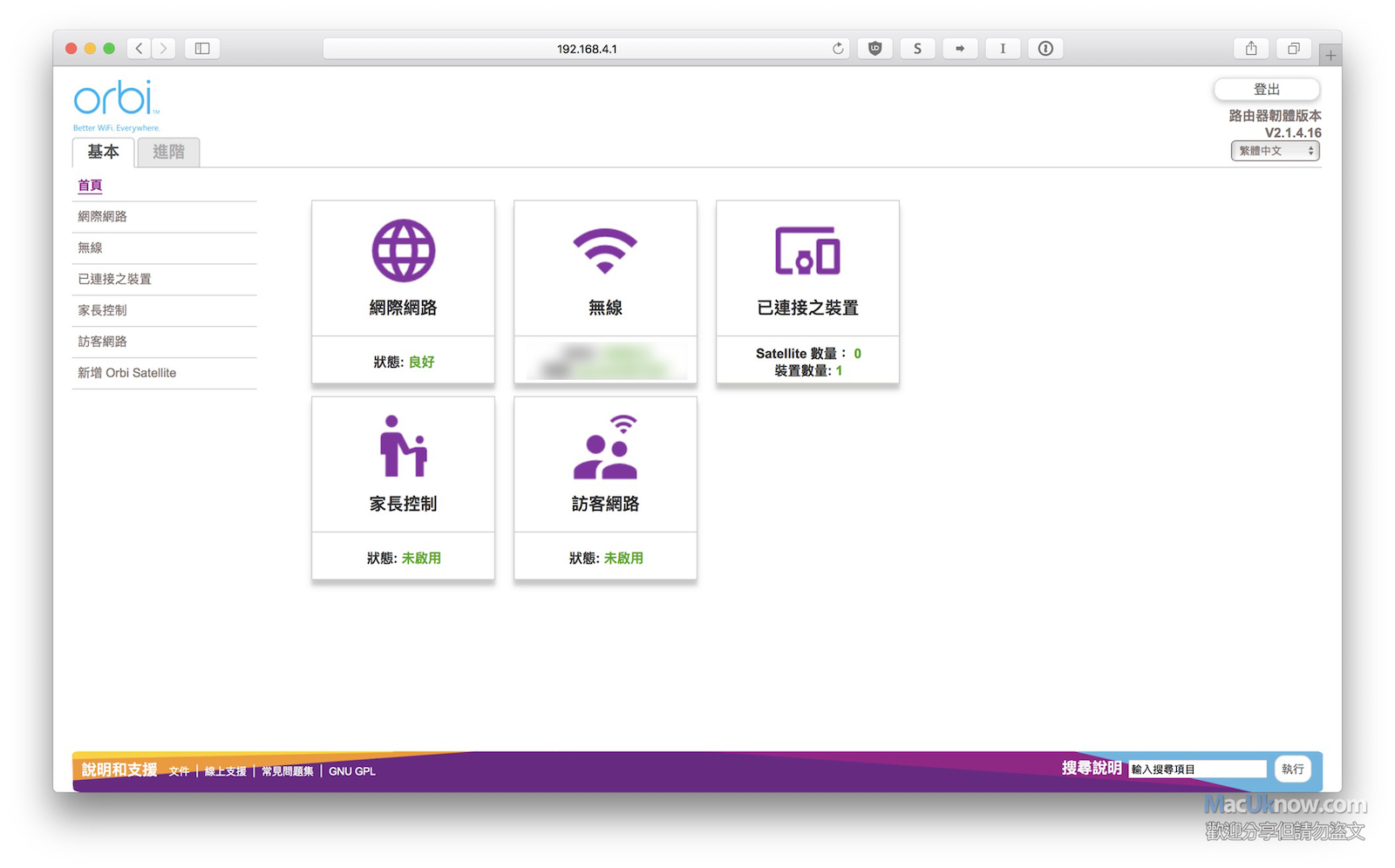Viewport: 1395px width, 868px height.
Task: Reload the page with the refresh icon
Action: click(x=838, y=49)
